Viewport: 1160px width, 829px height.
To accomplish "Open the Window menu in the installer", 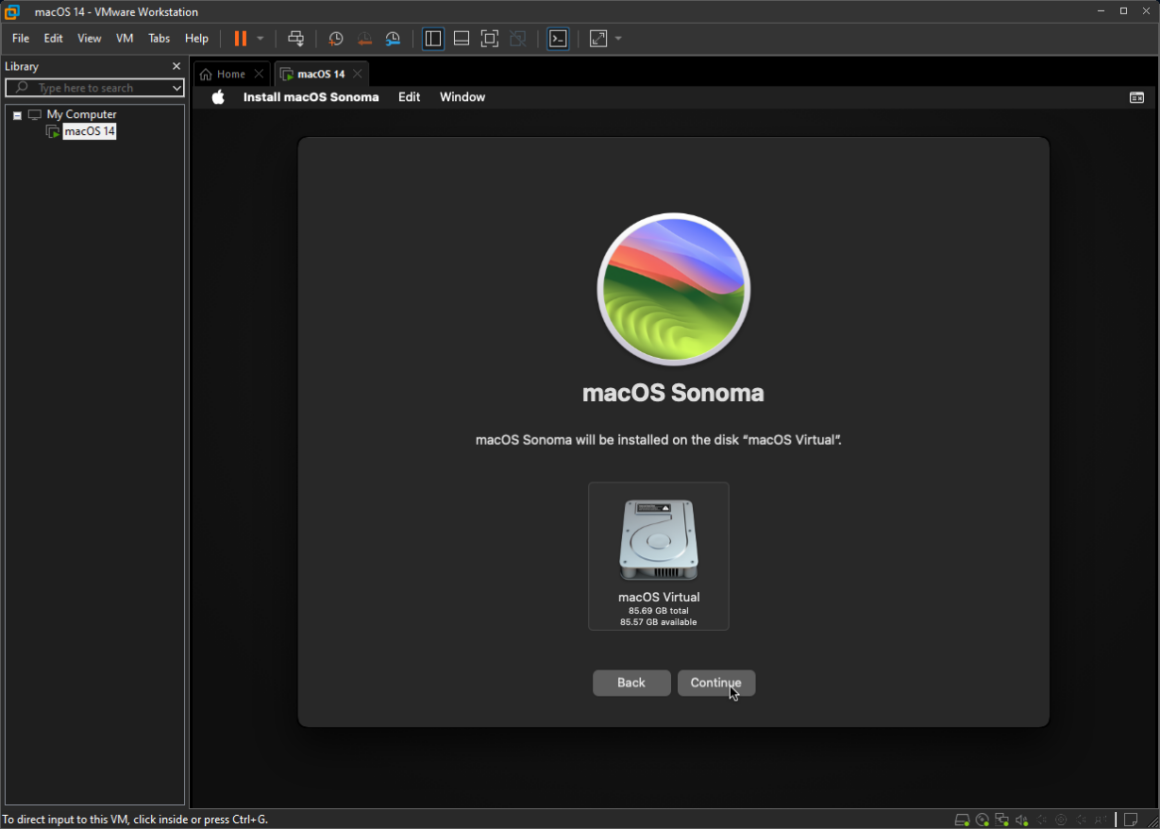I will [x=462, y=97].
